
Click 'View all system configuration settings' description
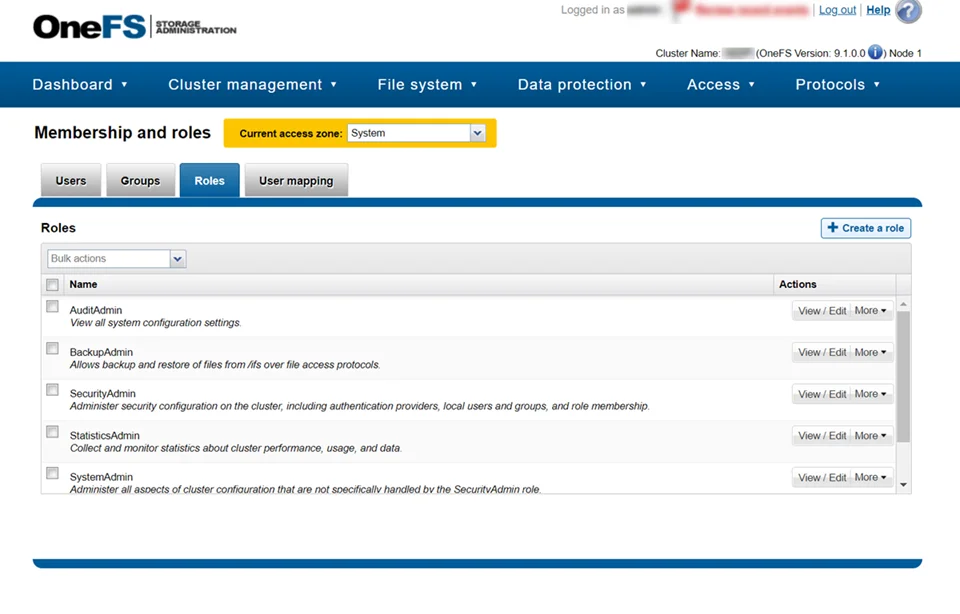[156, 323]
